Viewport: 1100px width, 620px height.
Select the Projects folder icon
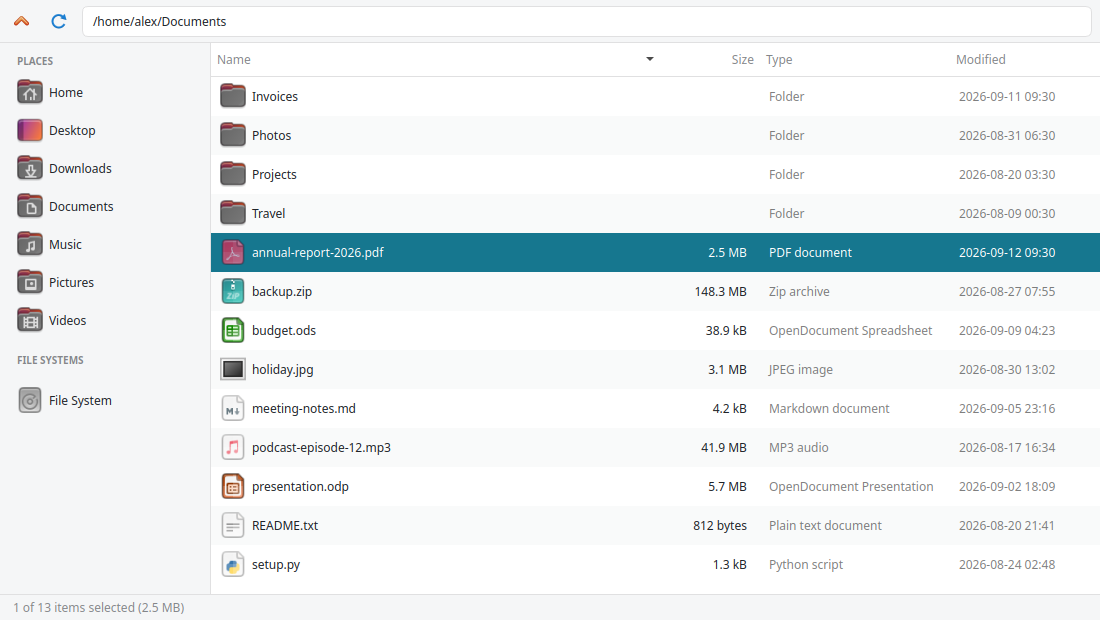pyautogui.click(x=232, y=174)
